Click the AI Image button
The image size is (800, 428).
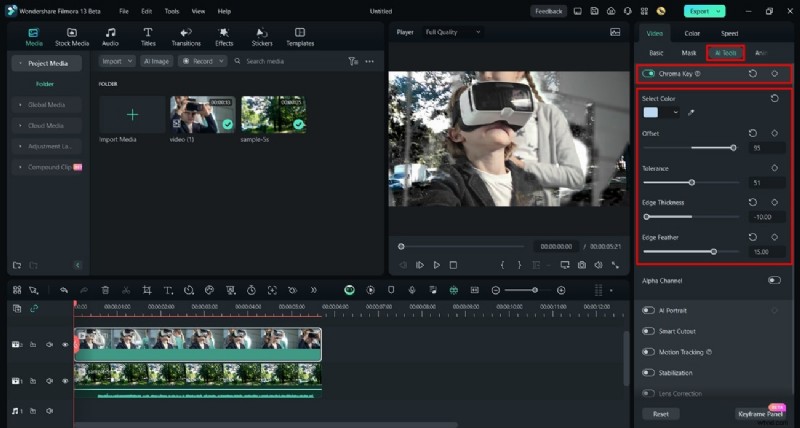(156, 61)
